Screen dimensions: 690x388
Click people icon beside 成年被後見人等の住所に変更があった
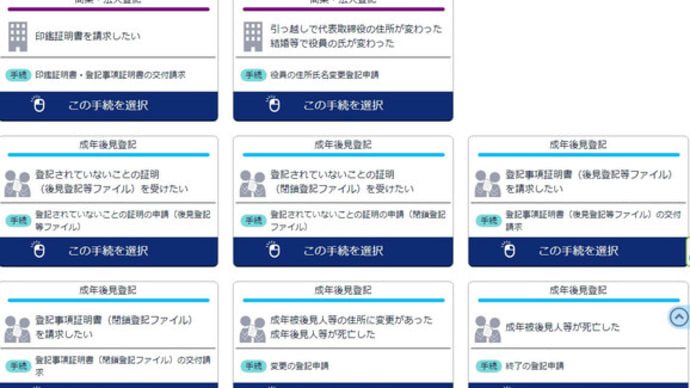(253, 329)
